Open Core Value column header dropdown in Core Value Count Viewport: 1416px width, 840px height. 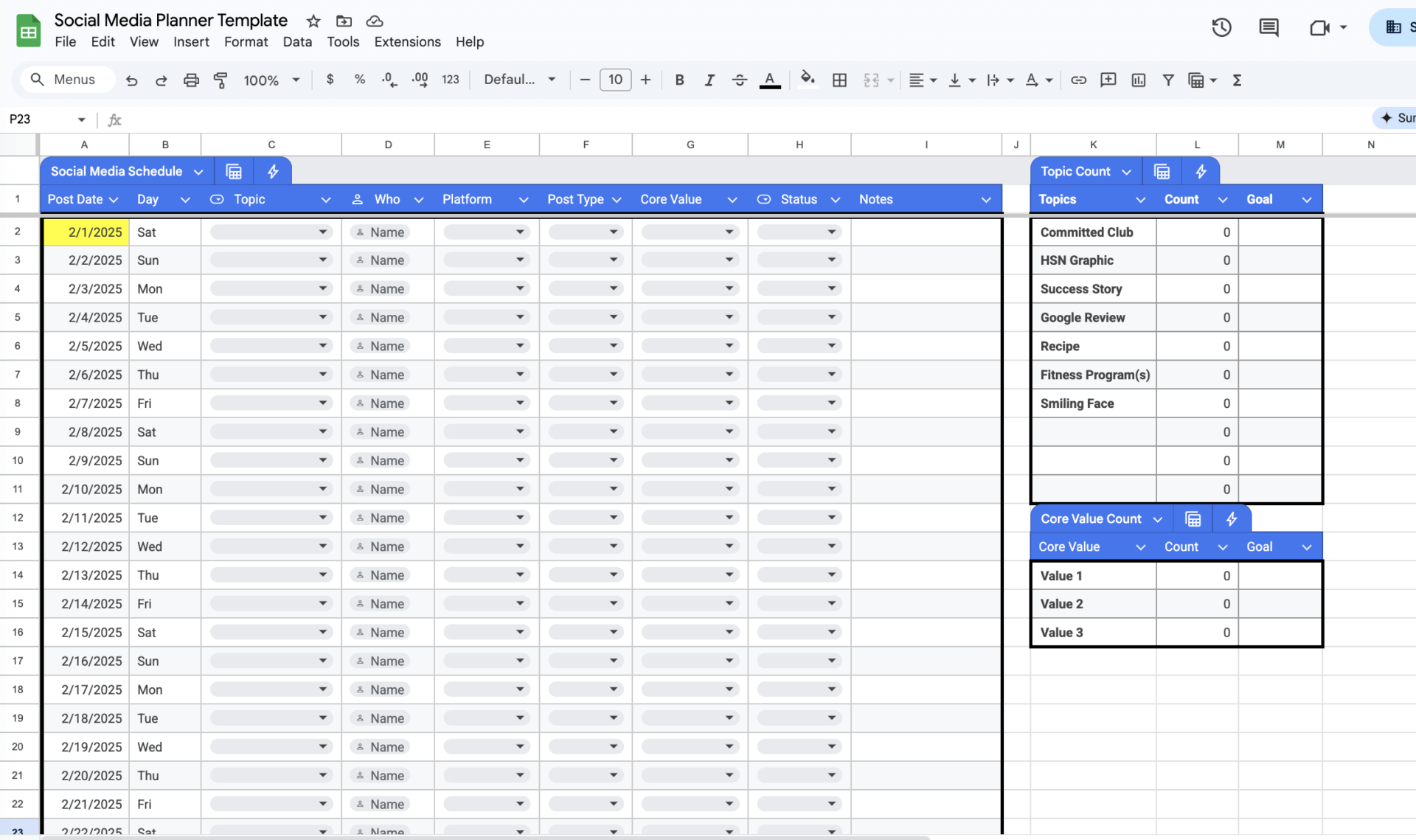click(1140, 547)
